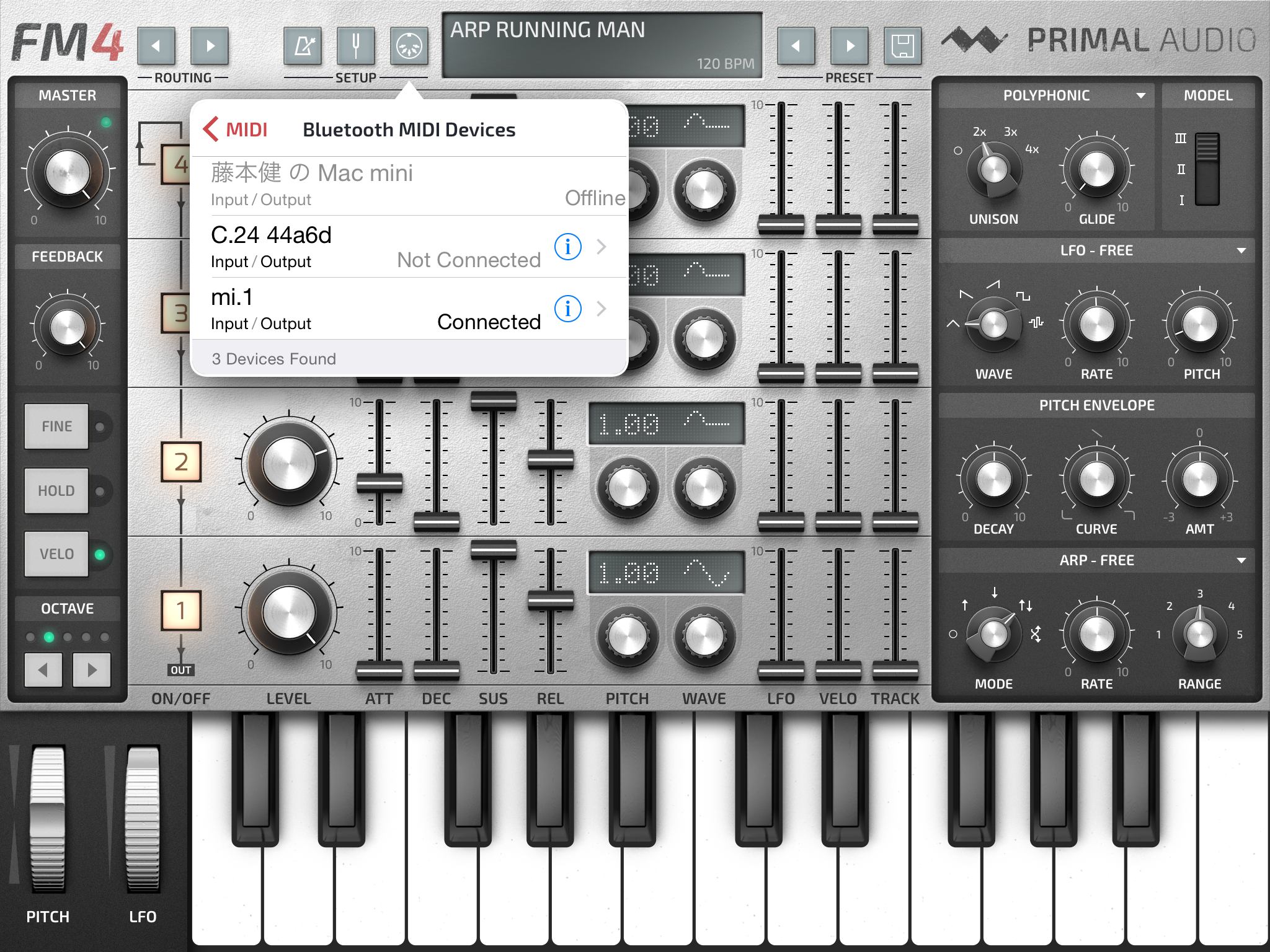Select the offline Mac mini device row
1270x952 pixels.
pos(409,185)
